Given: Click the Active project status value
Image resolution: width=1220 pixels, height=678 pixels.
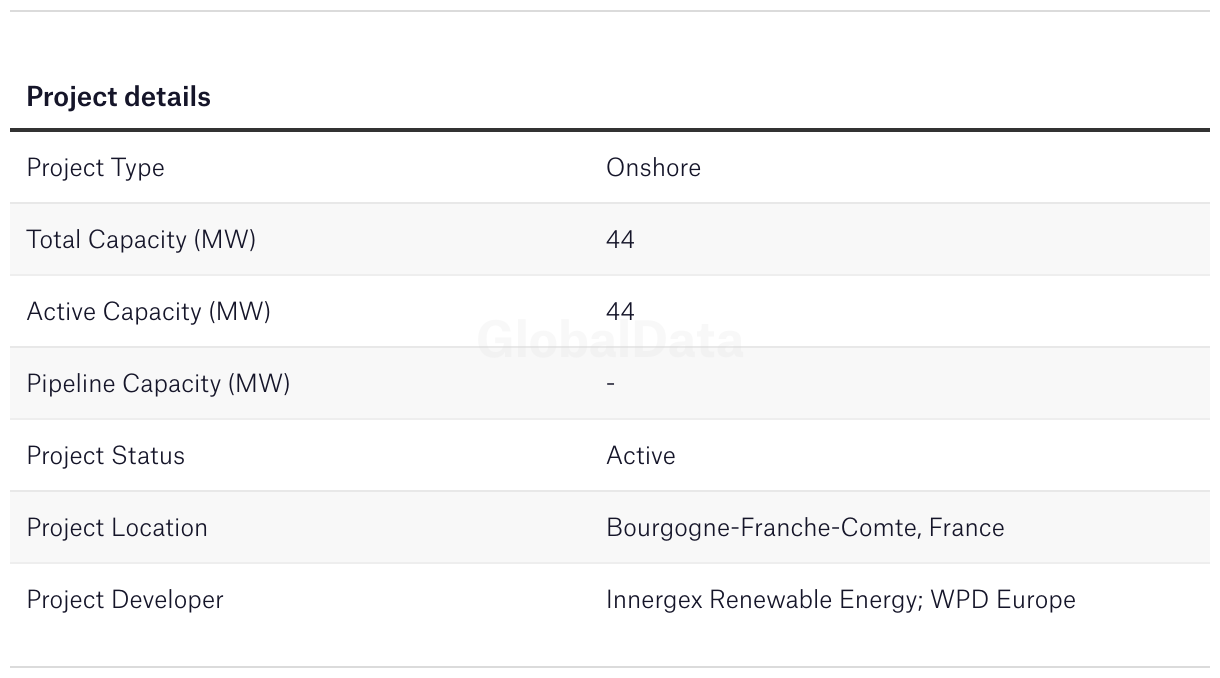Looking at the screenshot, I should [640, 455].
